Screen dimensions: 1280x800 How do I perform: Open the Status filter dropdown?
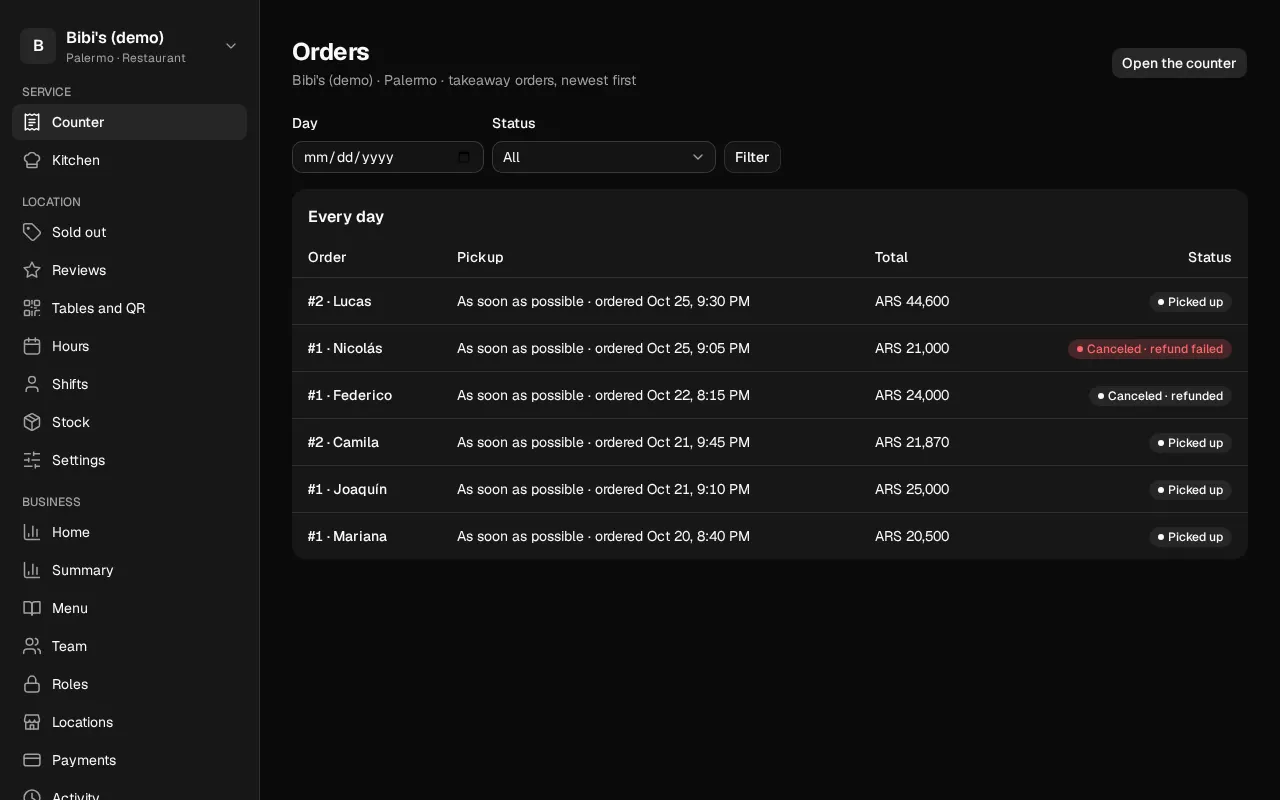coord(604,157)
